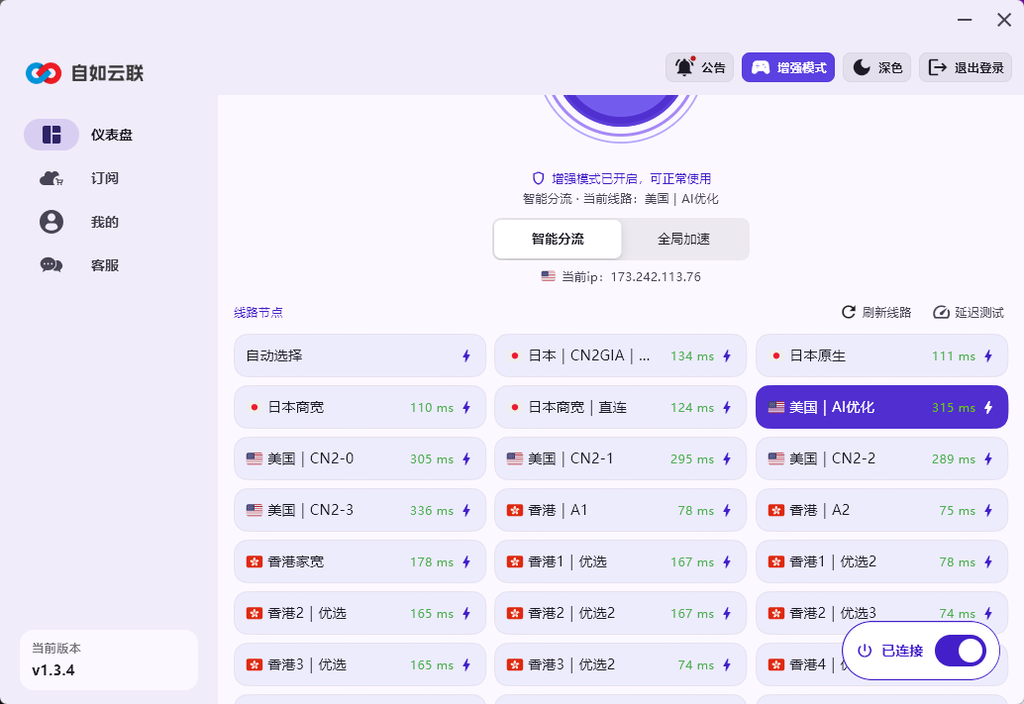Image resolution: width=1024 pixels, height=704 pixels.
Task: Click the speedometer icon next to 延迟测试
Action: 941,312
